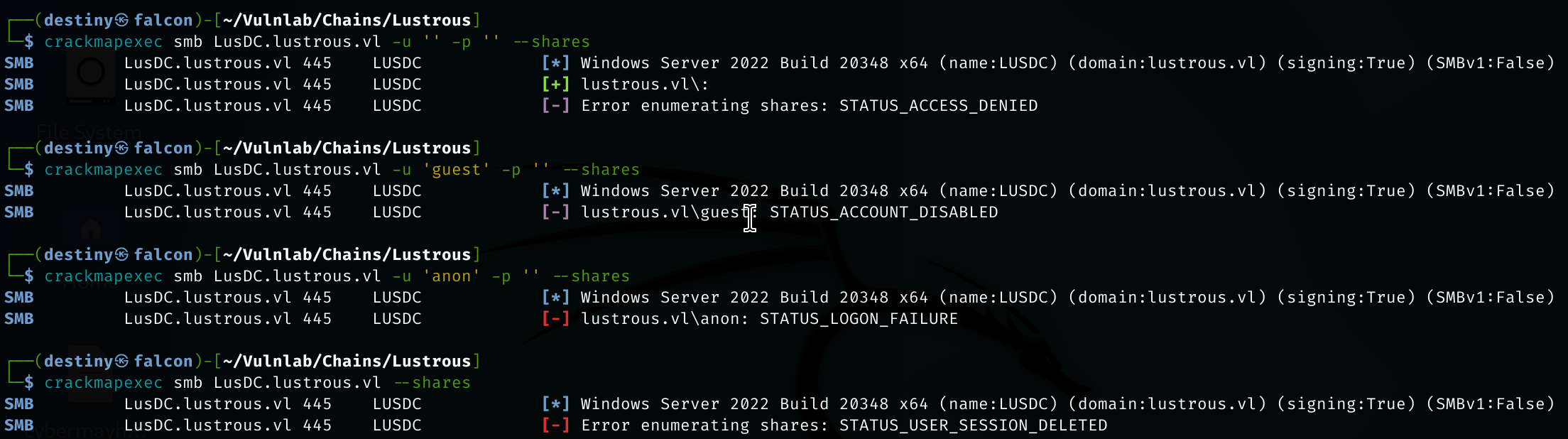Click the --shares flag in the guest command
The image size is (1568, 439).
pos(601,170)
